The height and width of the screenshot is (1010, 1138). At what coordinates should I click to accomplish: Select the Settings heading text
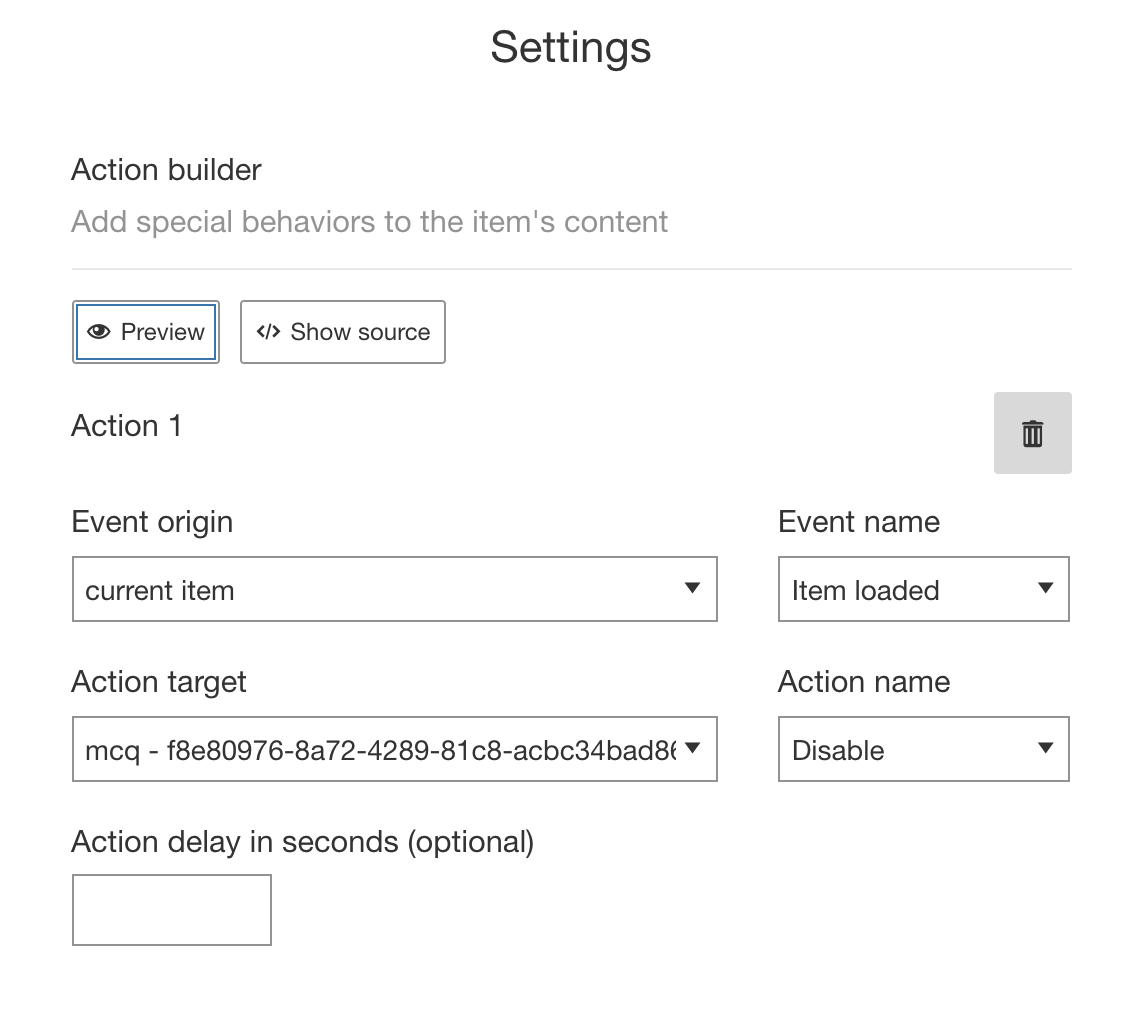click(570, 47)
